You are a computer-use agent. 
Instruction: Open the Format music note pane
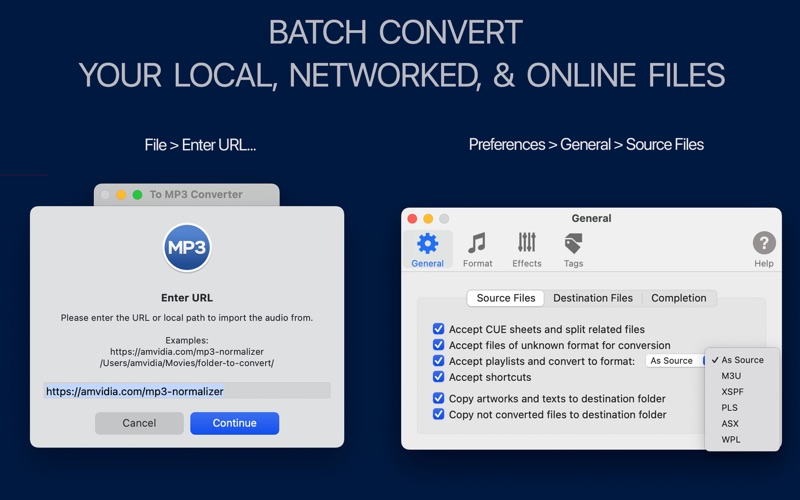478,249
